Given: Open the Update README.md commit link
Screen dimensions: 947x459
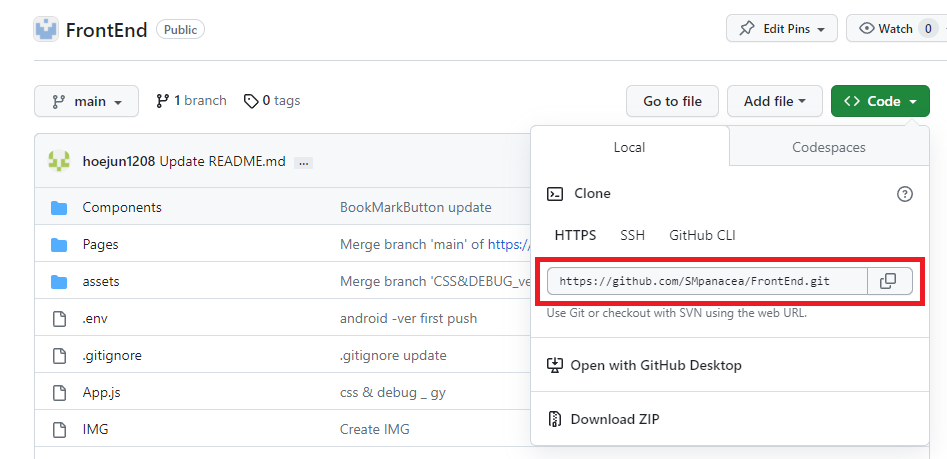Looking at the screenshot, I should (x=222, y=162).
